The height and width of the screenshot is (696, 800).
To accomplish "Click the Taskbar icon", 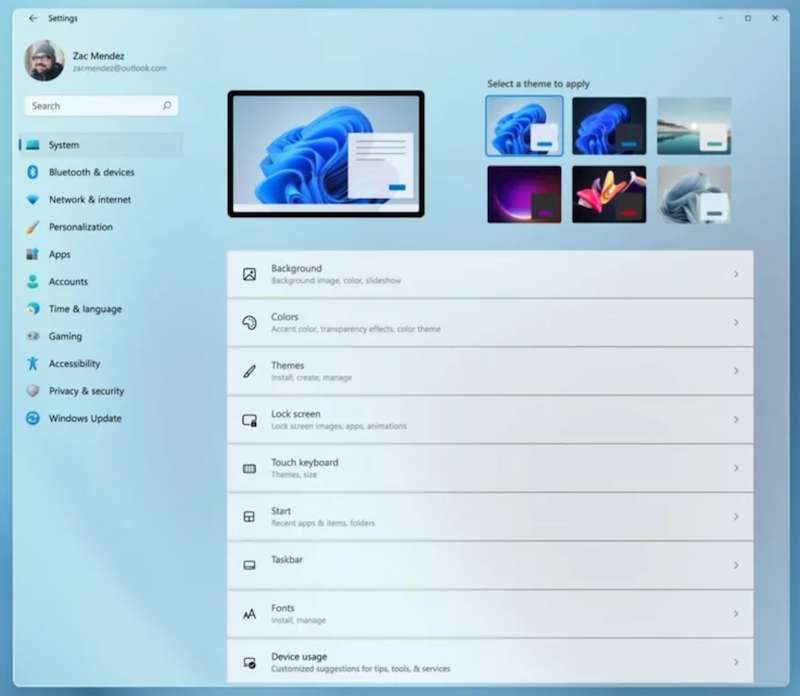I will coord(249,565).
